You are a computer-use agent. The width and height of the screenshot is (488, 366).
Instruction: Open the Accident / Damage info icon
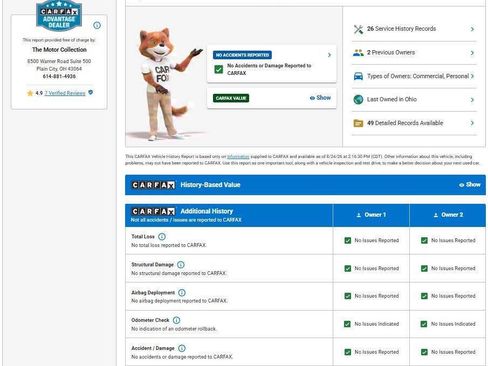tap(182, 348)
